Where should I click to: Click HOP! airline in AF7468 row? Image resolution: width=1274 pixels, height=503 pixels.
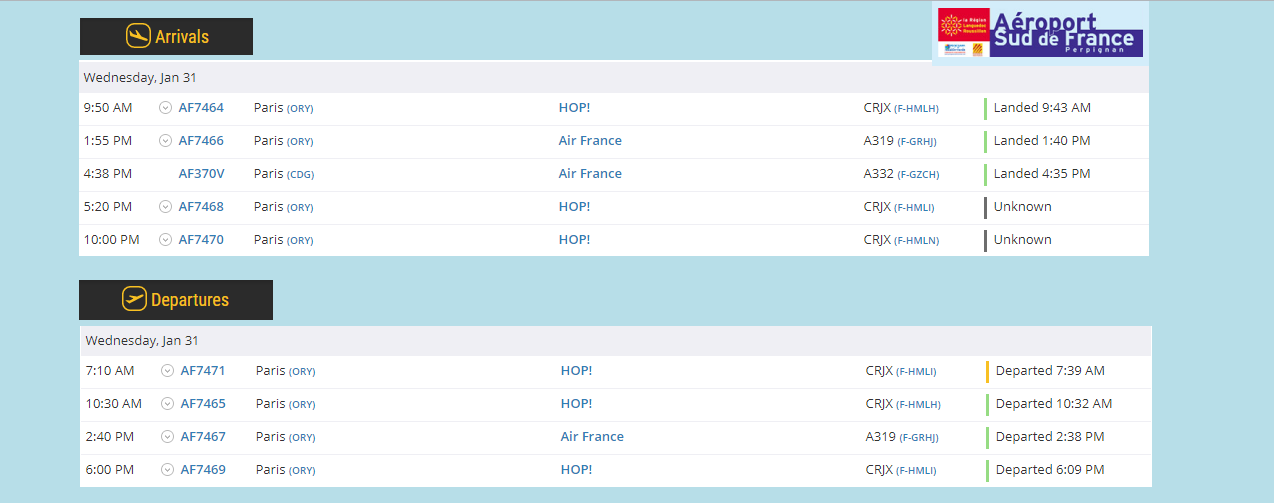coord(574,207)
